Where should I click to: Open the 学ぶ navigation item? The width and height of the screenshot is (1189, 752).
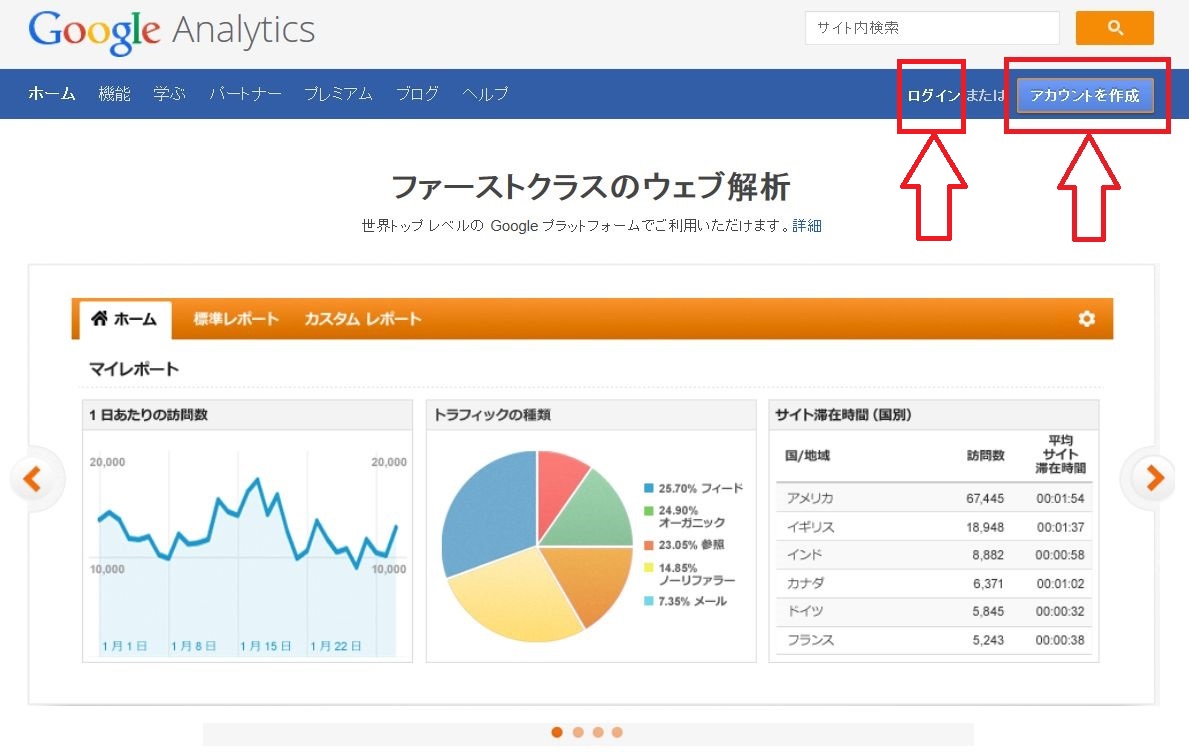[x=169, y=94]
